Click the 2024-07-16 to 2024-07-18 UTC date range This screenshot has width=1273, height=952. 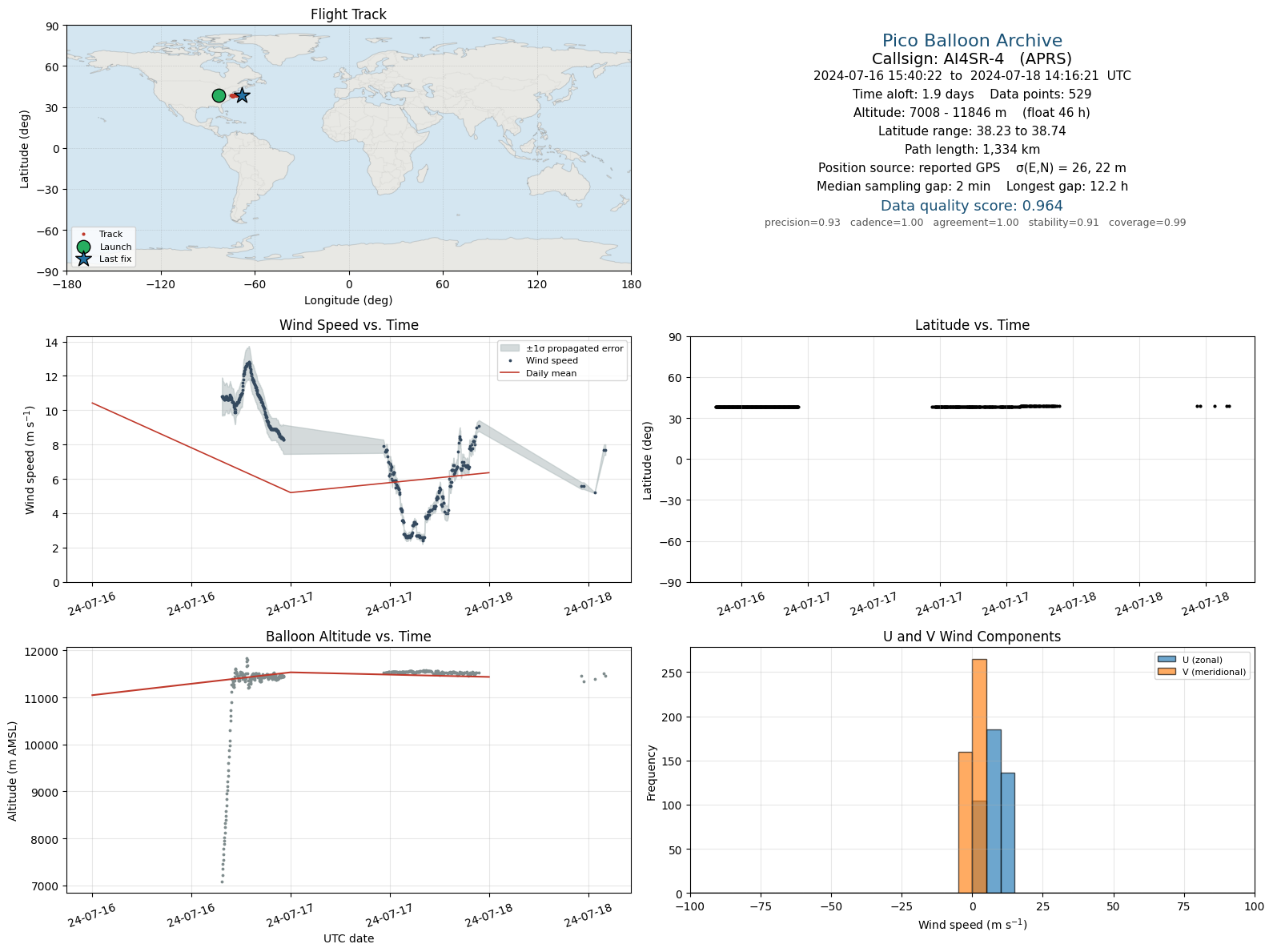972,76
